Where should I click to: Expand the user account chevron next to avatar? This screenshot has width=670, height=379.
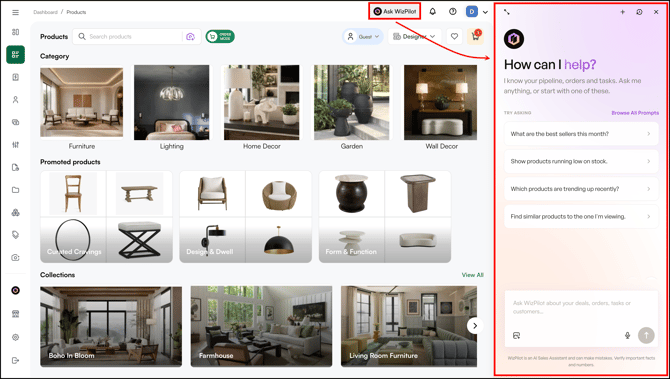tap(485, 12)
